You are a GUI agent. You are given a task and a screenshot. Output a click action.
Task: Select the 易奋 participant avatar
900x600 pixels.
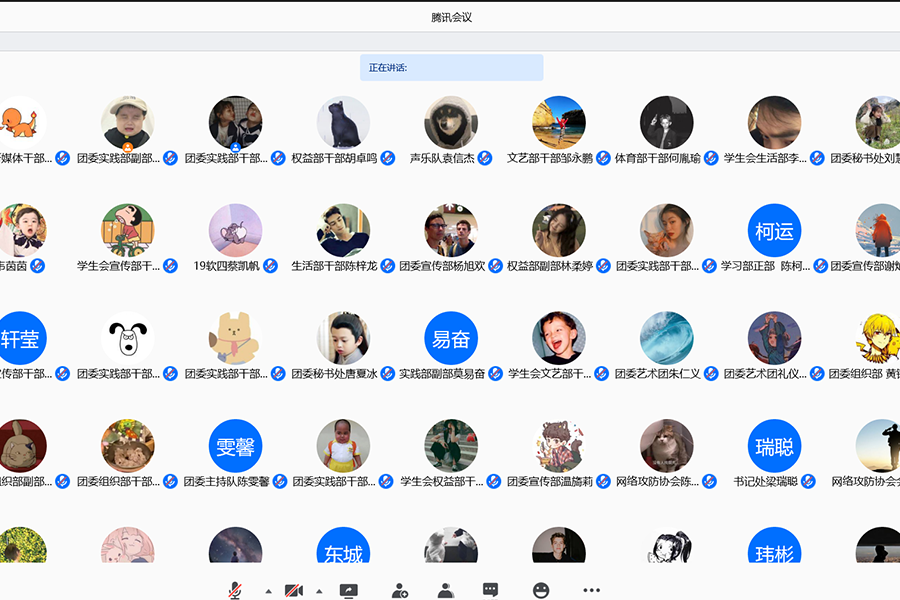(451, 339)
